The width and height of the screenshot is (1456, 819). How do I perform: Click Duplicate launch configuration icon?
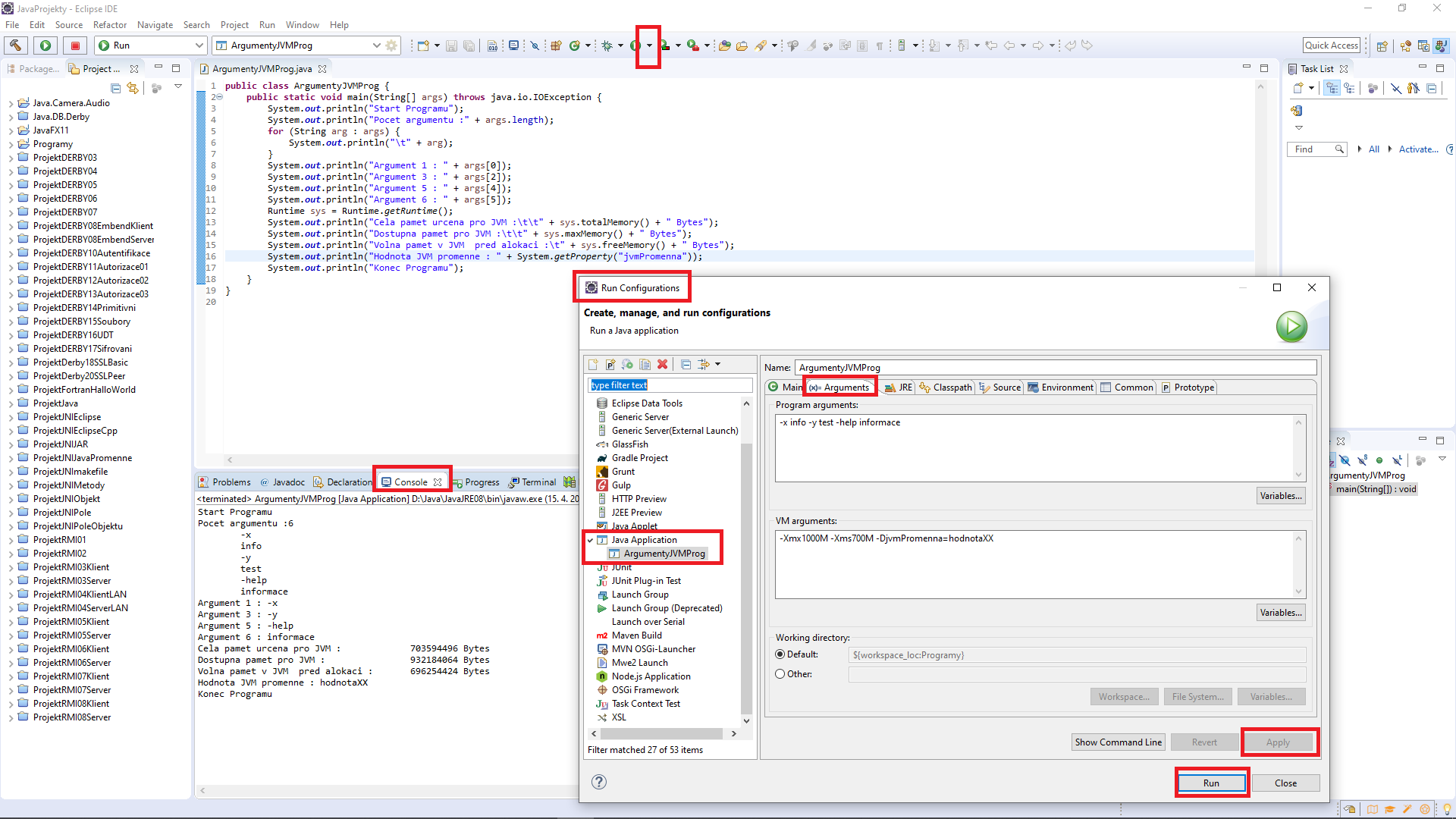pyautogui.click(x=645, y=365)
